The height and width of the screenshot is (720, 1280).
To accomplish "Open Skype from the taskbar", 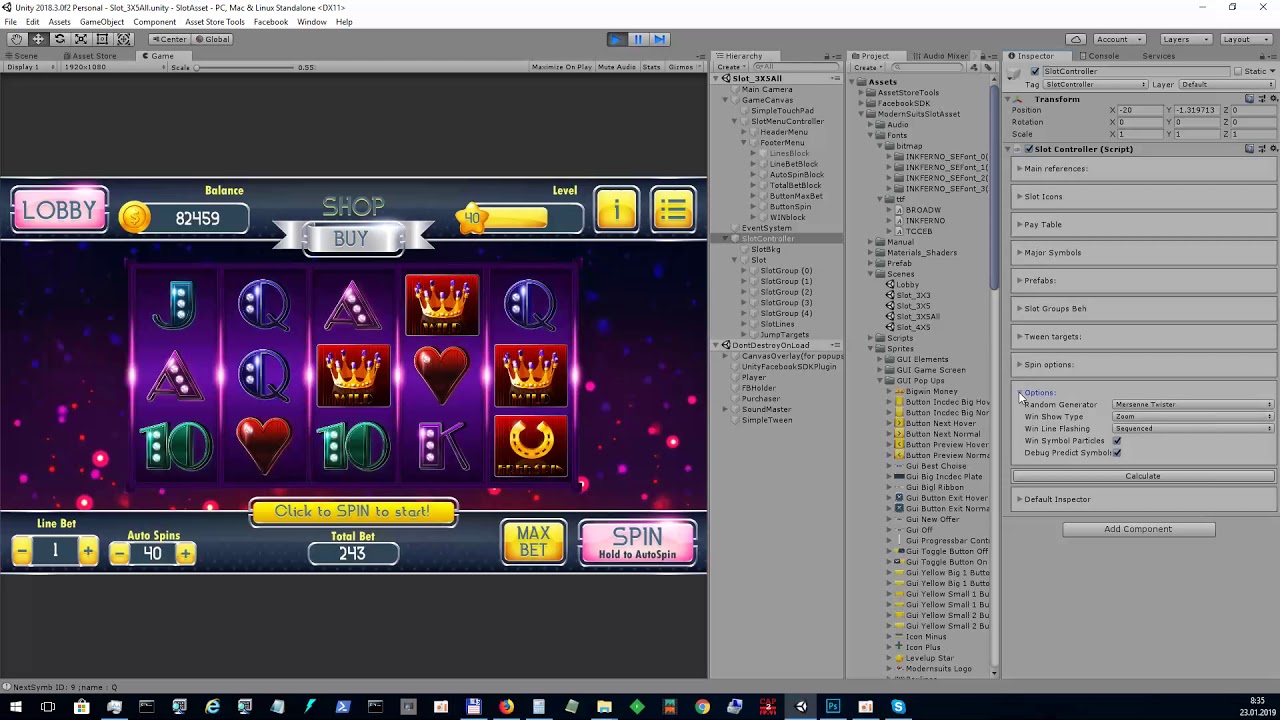I will click(898, 707).
